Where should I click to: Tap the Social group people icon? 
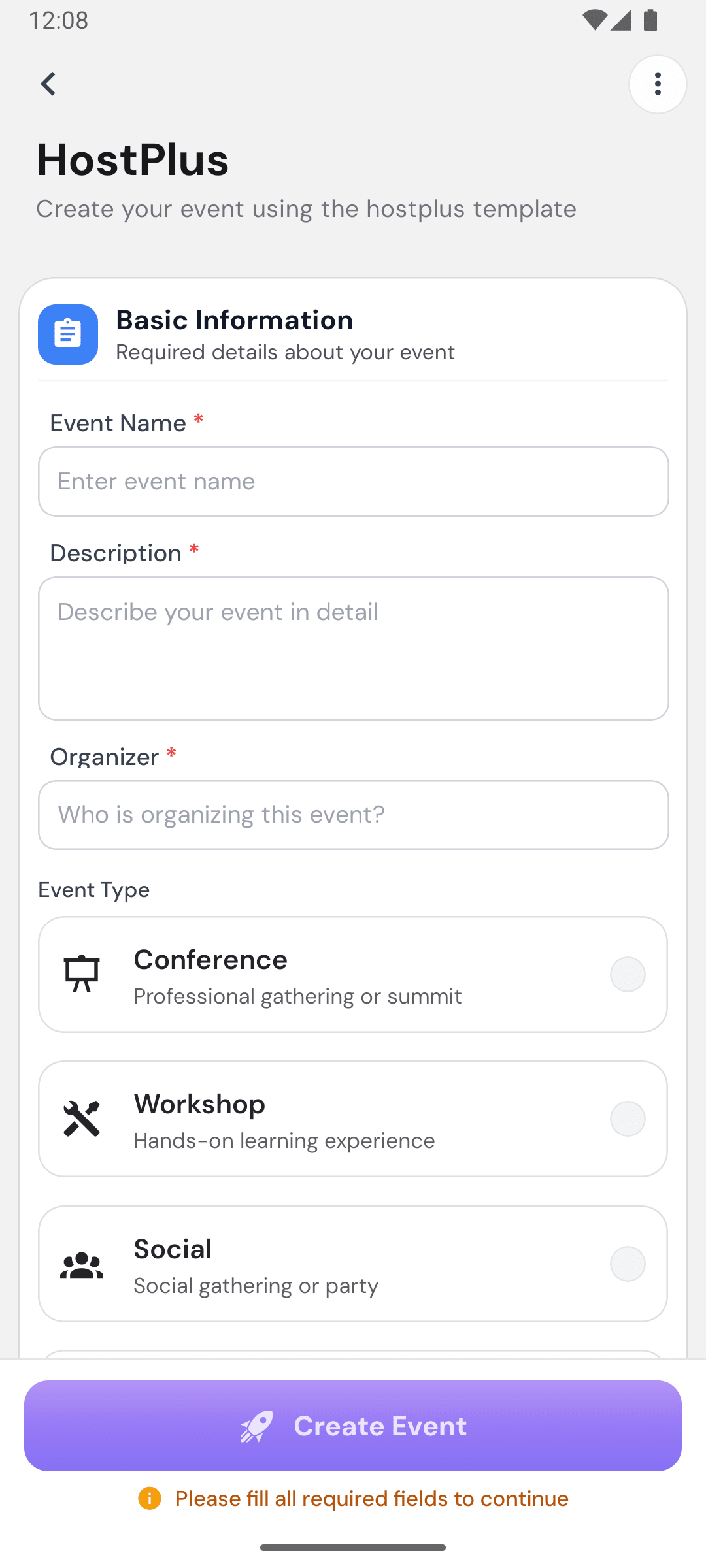click(82, 1265)
